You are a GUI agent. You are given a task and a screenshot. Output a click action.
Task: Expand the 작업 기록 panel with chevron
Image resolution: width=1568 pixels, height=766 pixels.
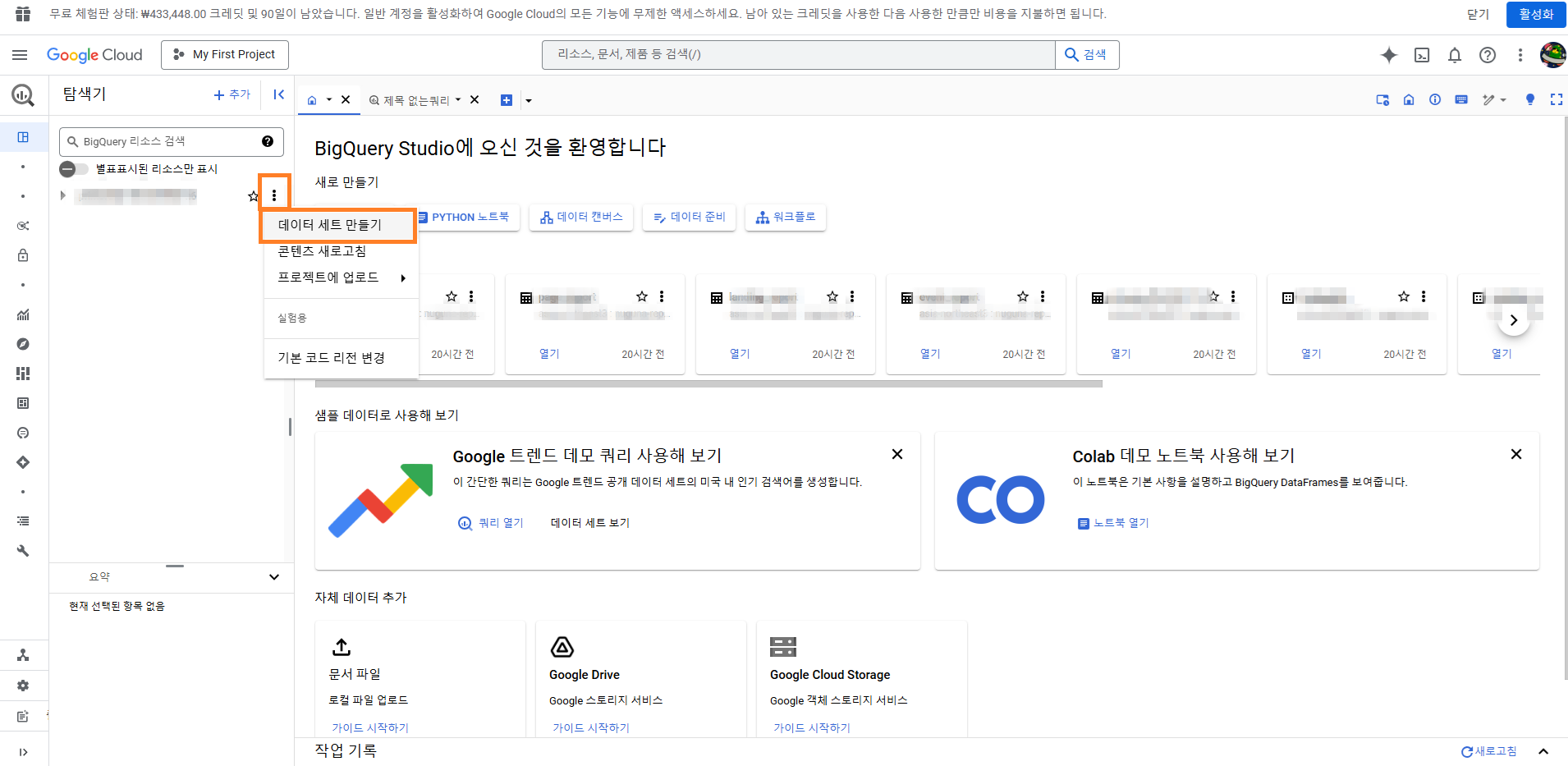point(1543,751)
